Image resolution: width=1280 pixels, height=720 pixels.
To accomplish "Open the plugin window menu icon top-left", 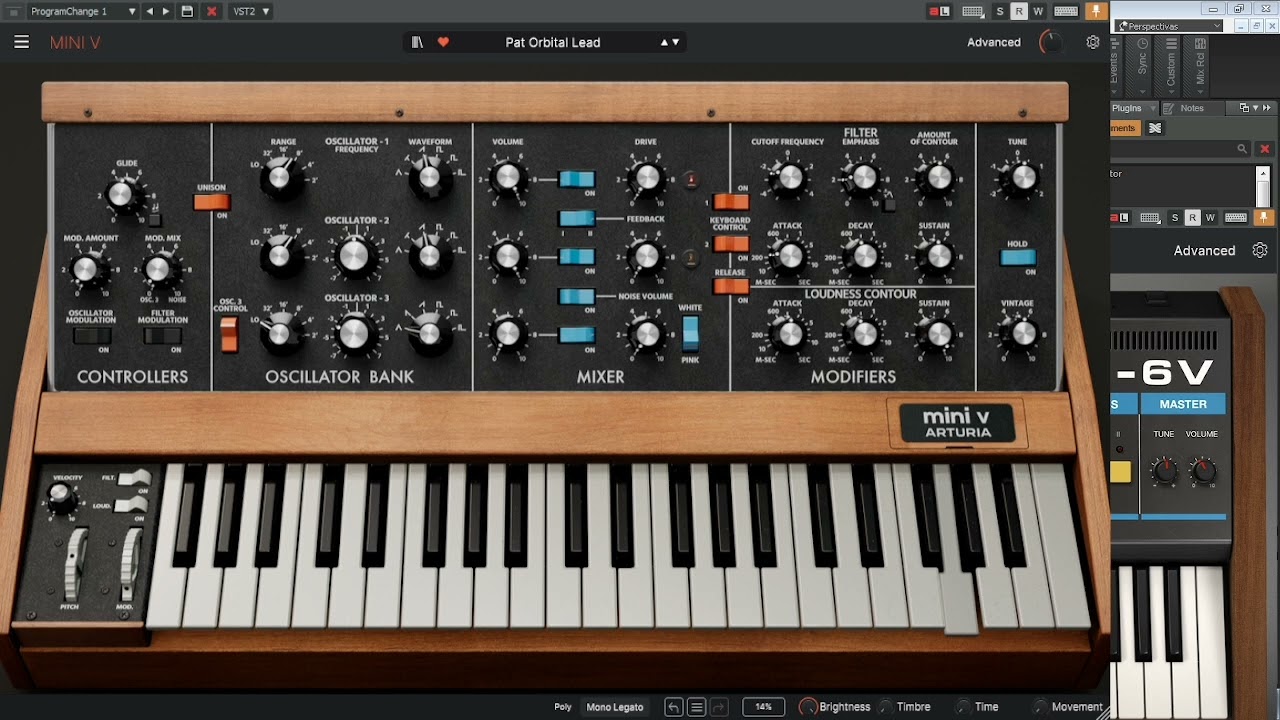I will tap(13, 11).
